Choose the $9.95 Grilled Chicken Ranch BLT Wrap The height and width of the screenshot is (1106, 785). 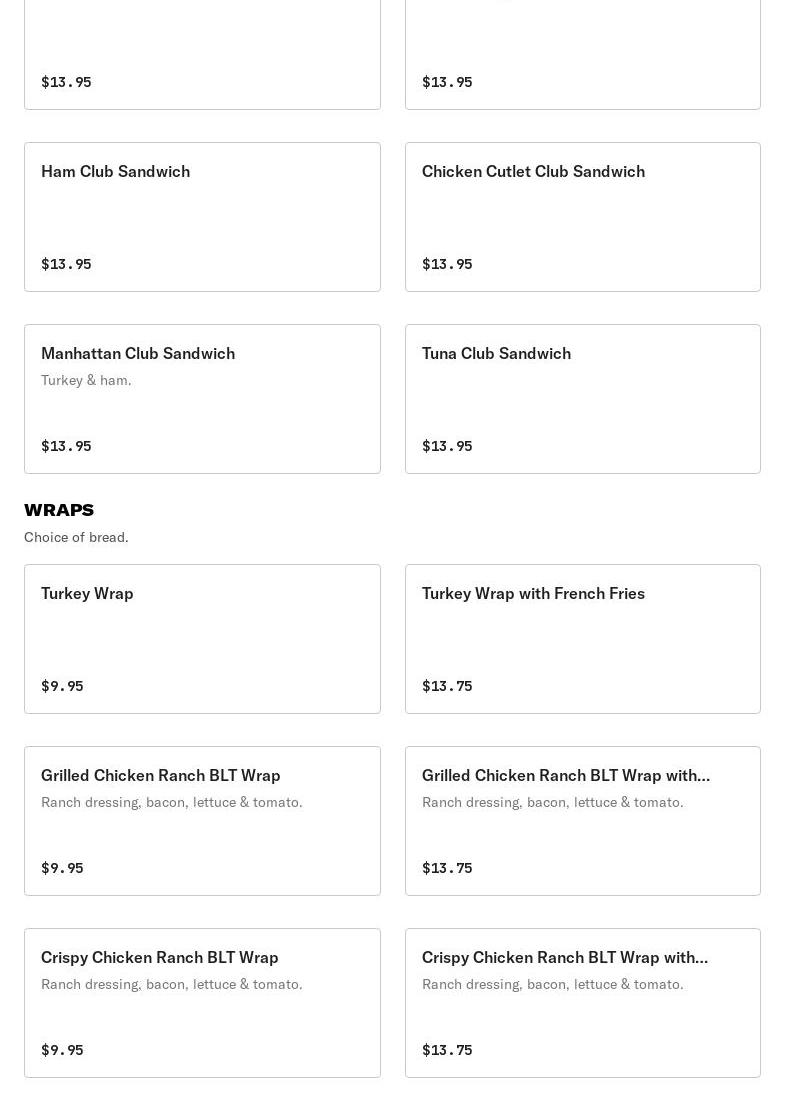[202, 821]
